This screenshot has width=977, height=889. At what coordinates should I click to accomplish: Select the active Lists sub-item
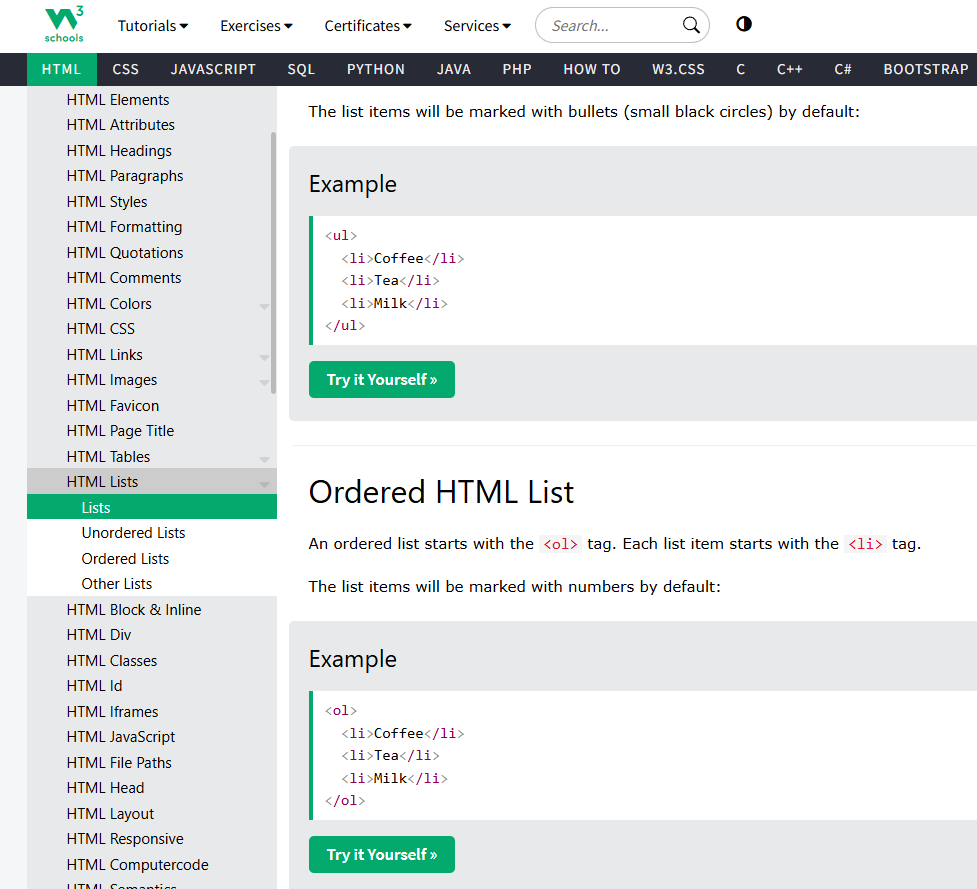click(x=151, y=507)
